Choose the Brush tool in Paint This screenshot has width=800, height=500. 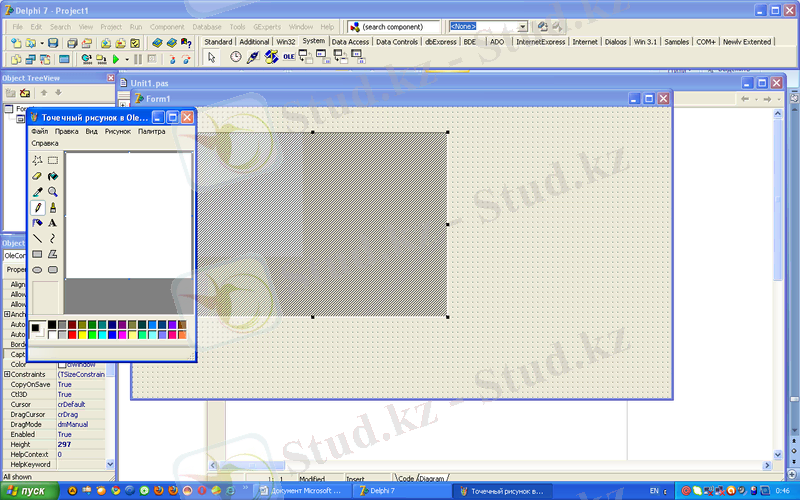coord(53,208)
